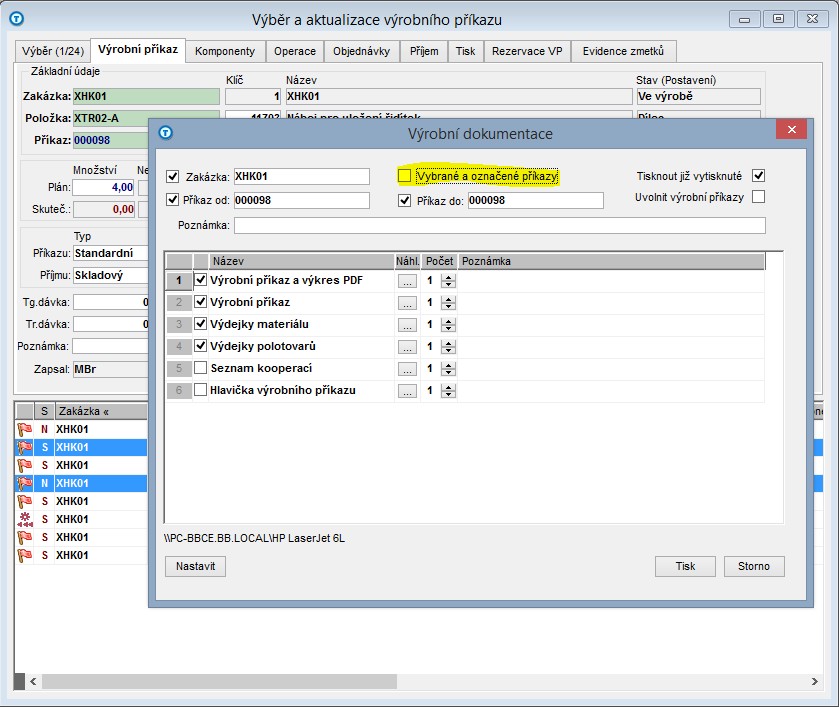Click the flag icon in first N XHK01 row
839x707 pixels.
25,429
